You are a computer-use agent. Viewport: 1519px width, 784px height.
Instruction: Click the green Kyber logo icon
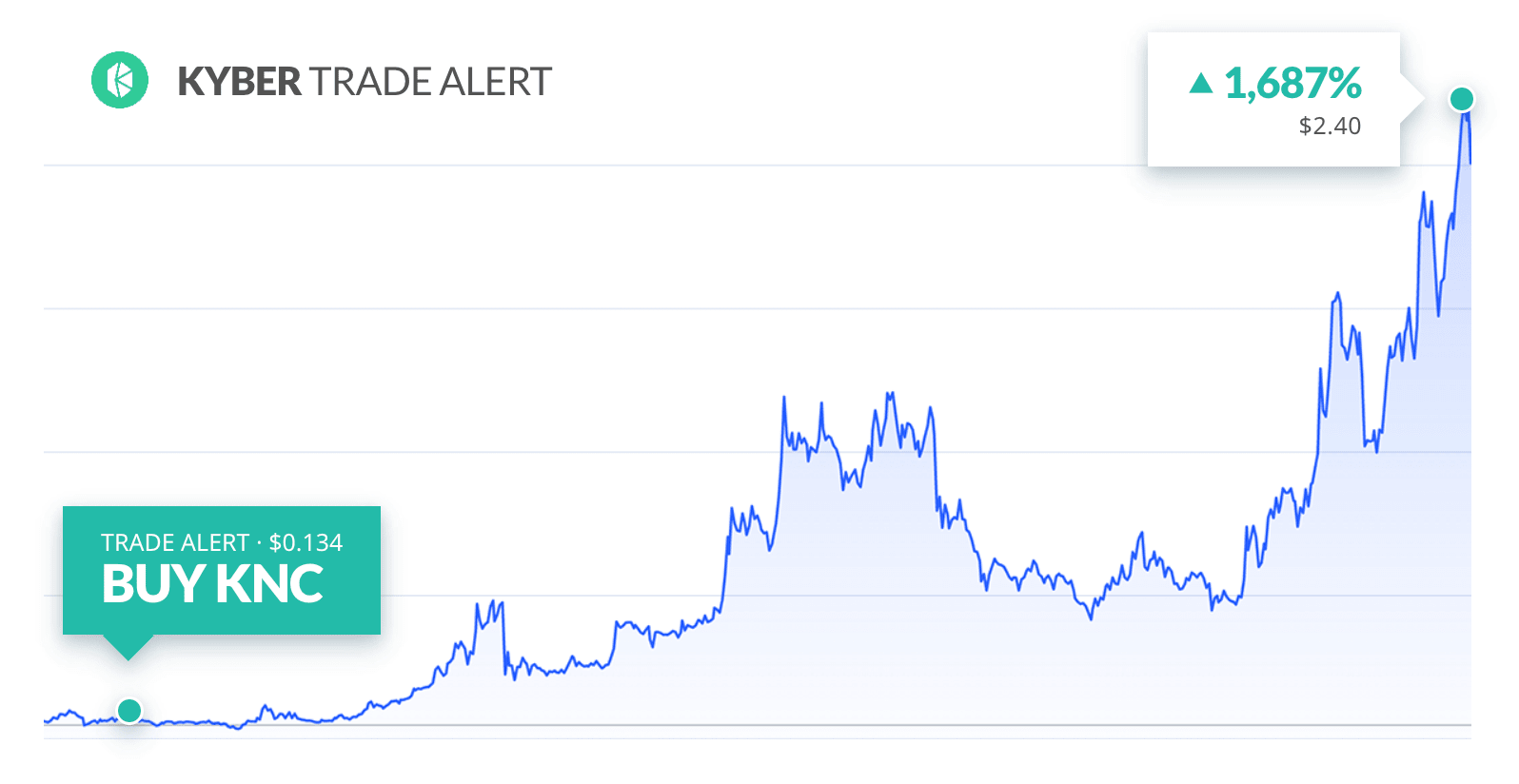coord(120,80)
